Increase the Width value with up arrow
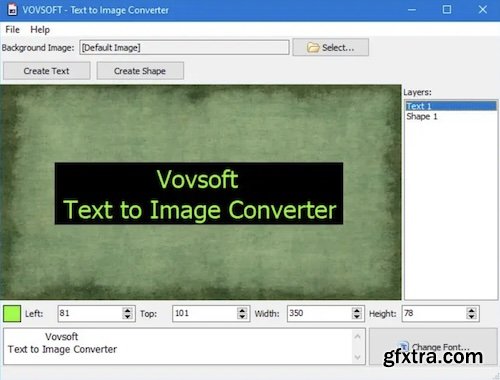The width and height of the screenshot is (500, 380). [x=357, y=310]
